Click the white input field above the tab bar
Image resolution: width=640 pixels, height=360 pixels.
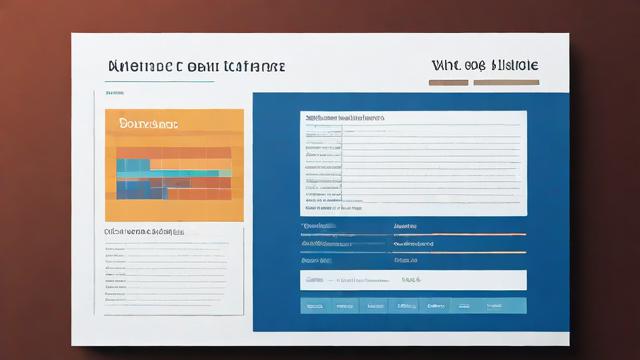pos(413,280)
